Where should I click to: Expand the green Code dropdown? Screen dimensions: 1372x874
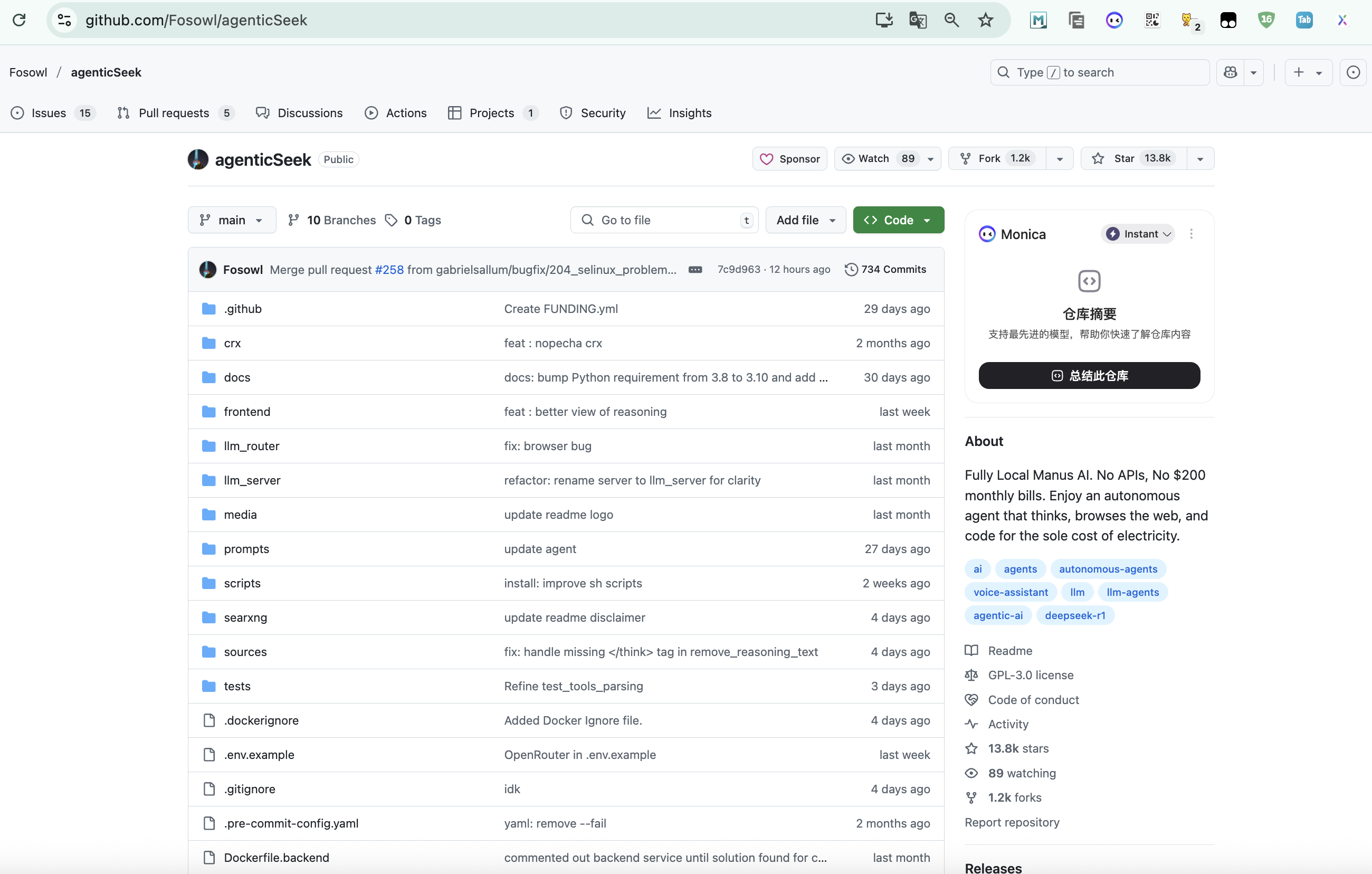[x=898, y=220]
